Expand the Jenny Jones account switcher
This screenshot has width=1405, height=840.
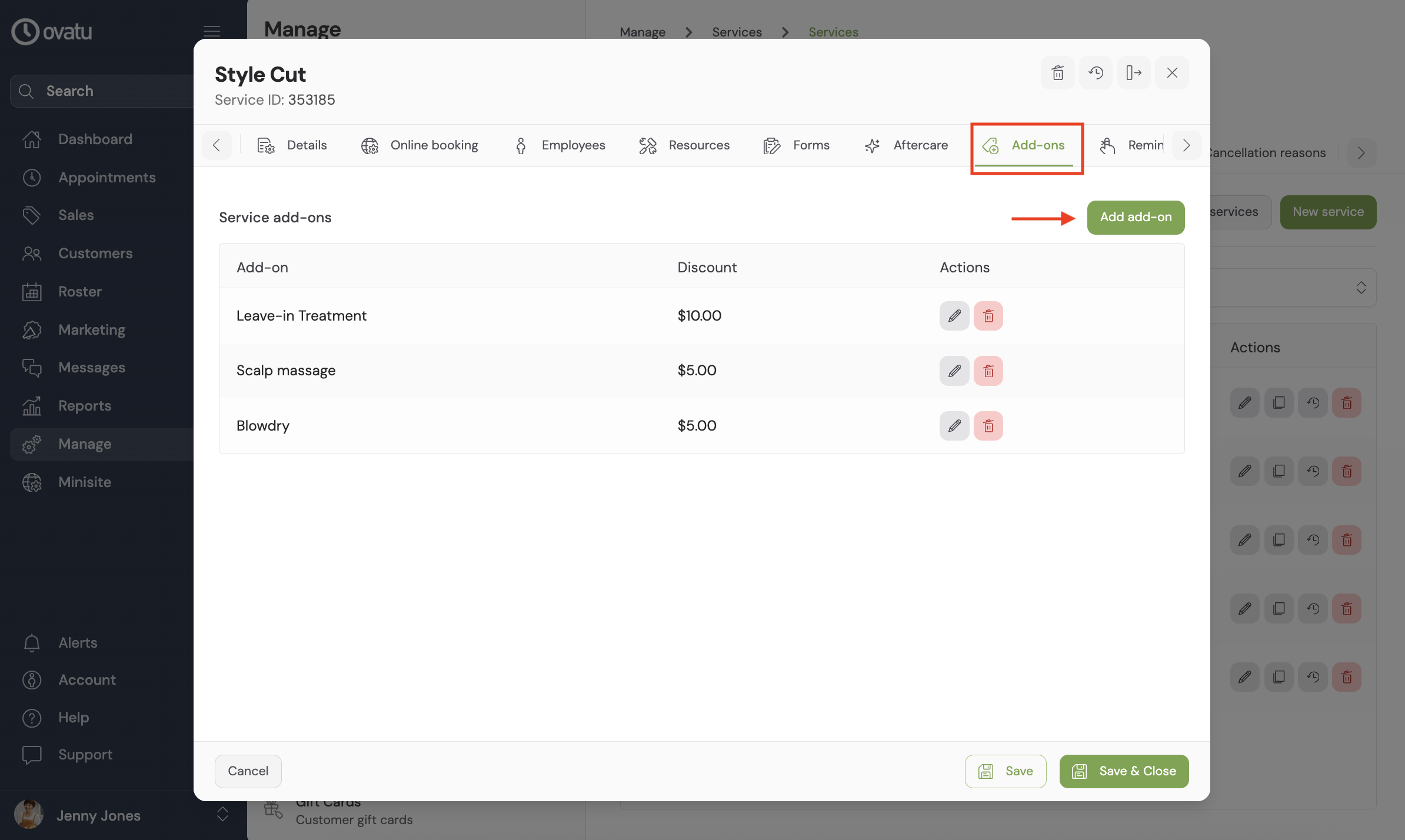tap(222, 815)
